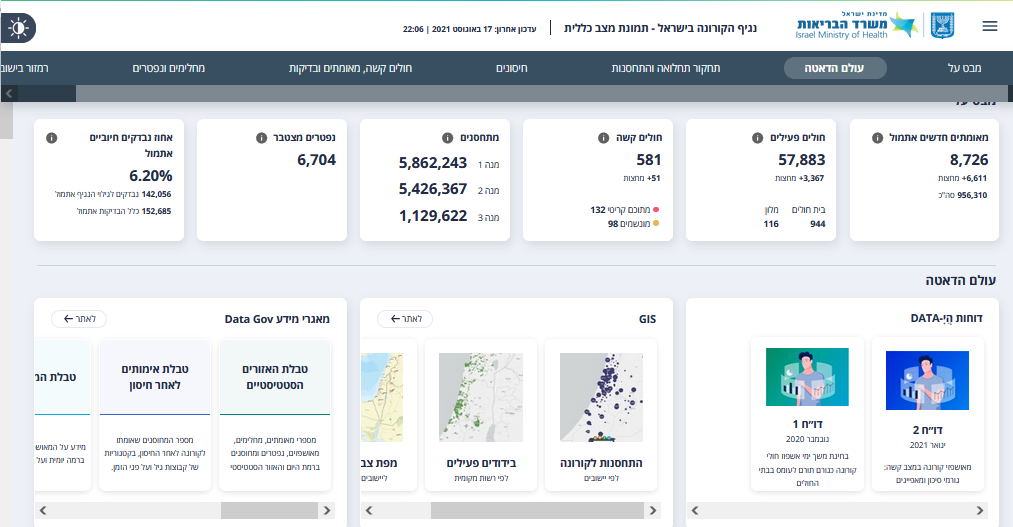Show info for נפטרים מצטבר
Screen dimensions: 1013x527
point(262,138)
